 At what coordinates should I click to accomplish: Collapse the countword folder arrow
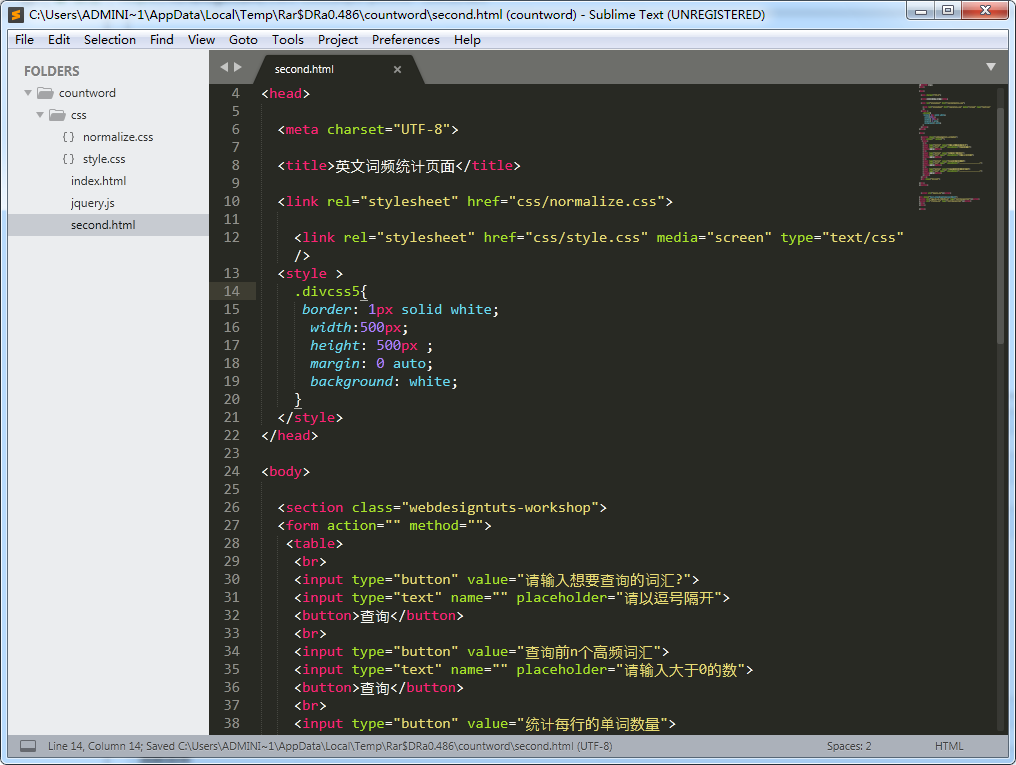pyautogui.click(x=28, y=93)
